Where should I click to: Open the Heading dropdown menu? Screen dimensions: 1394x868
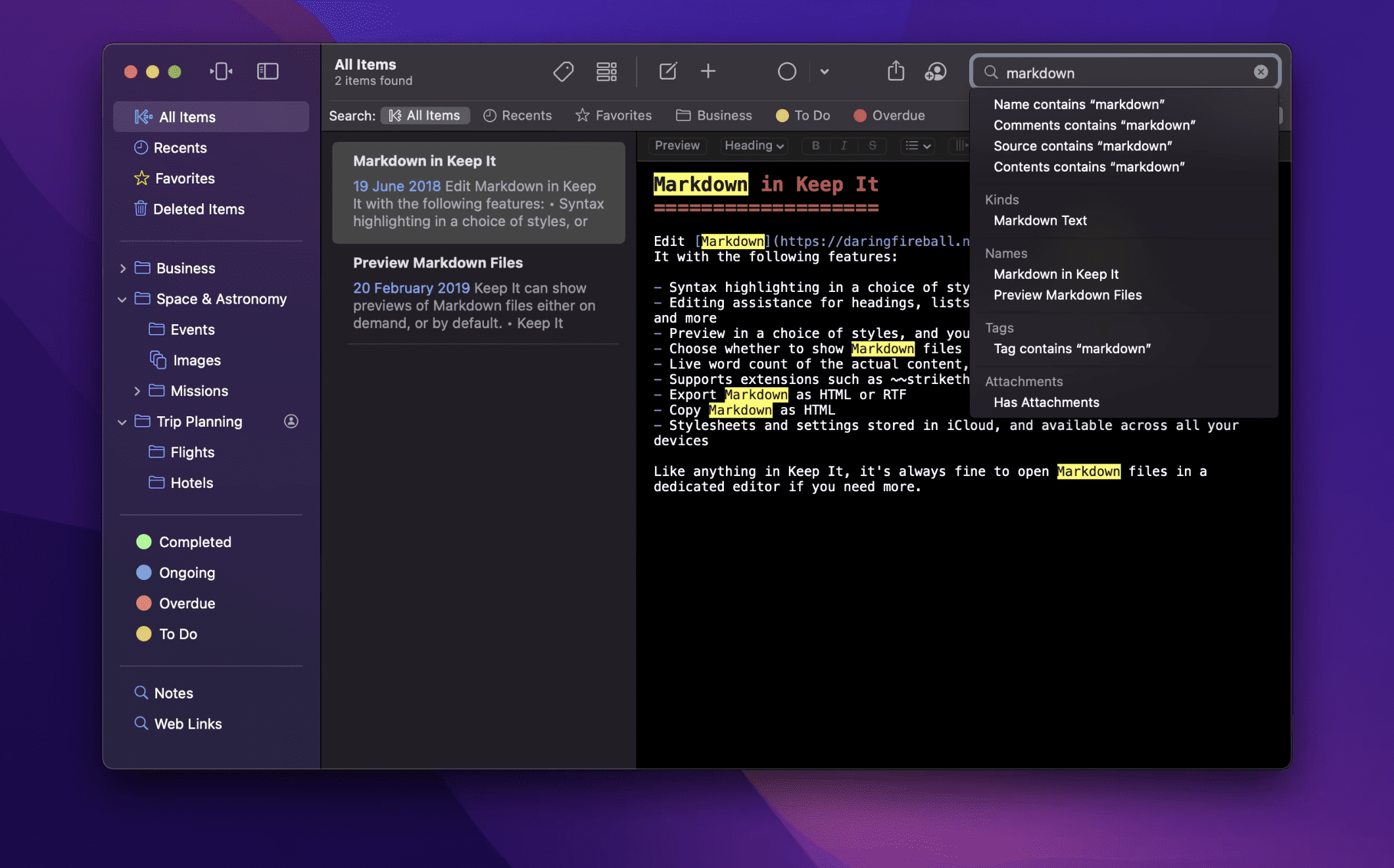tap(754, 145)
